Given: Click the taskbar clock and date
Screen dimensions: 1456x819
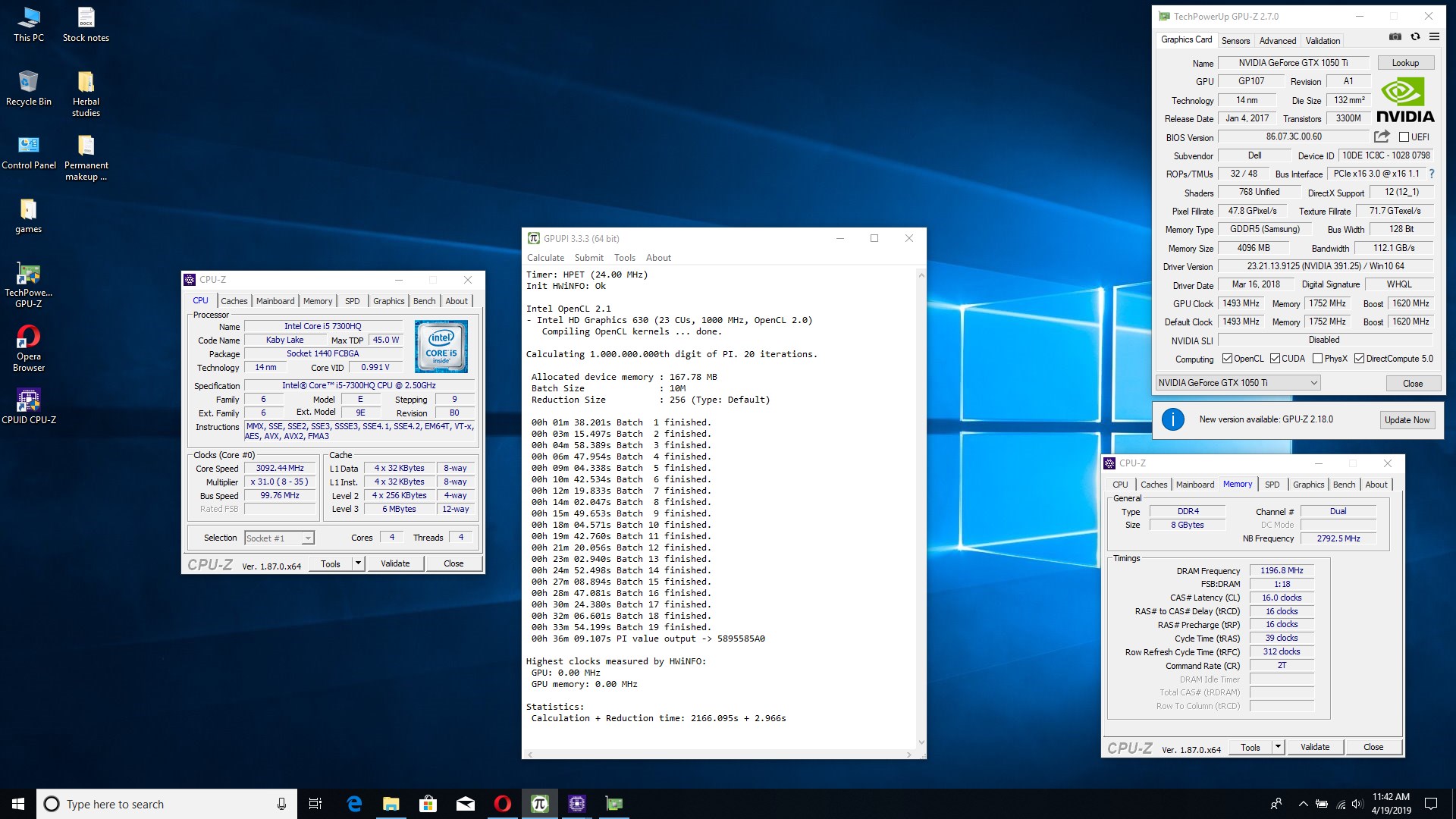Looking at the screenshot, I should (x=1391, y=804).
